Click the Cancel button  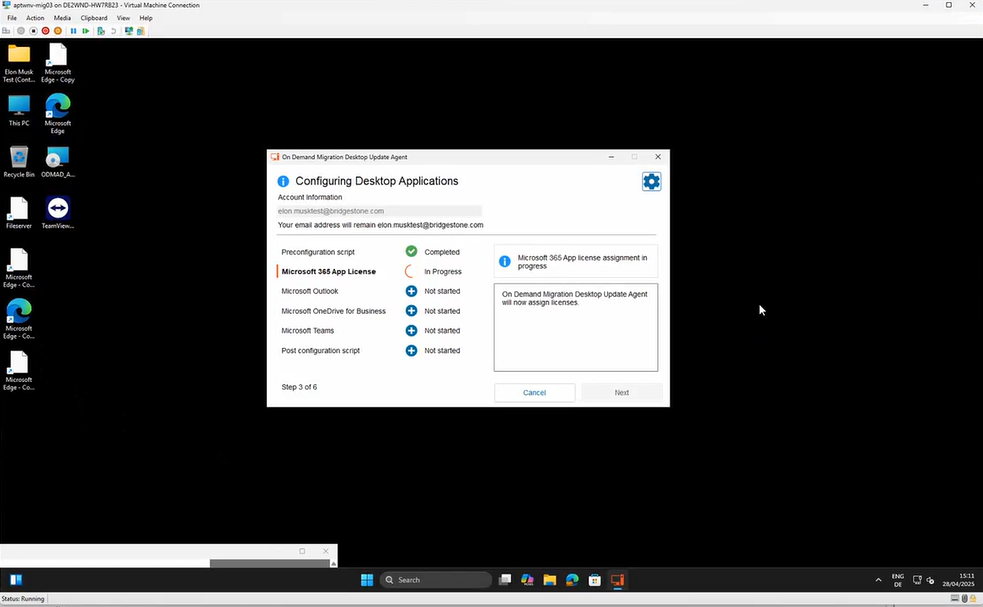tap(535, 393)
